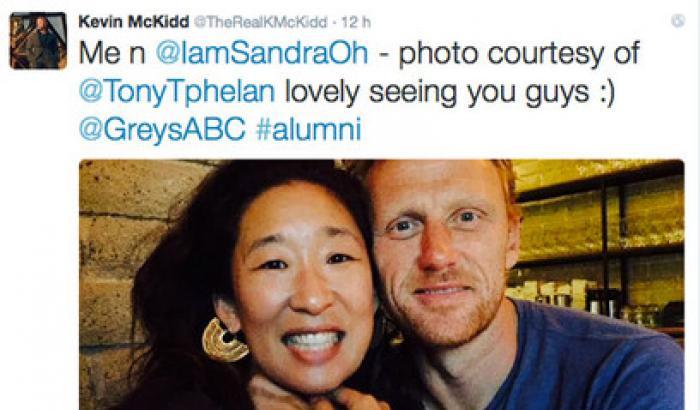Screen dimensions: 700x410
Task: Open the @GreysABC mention
Action: click(162, 129)
